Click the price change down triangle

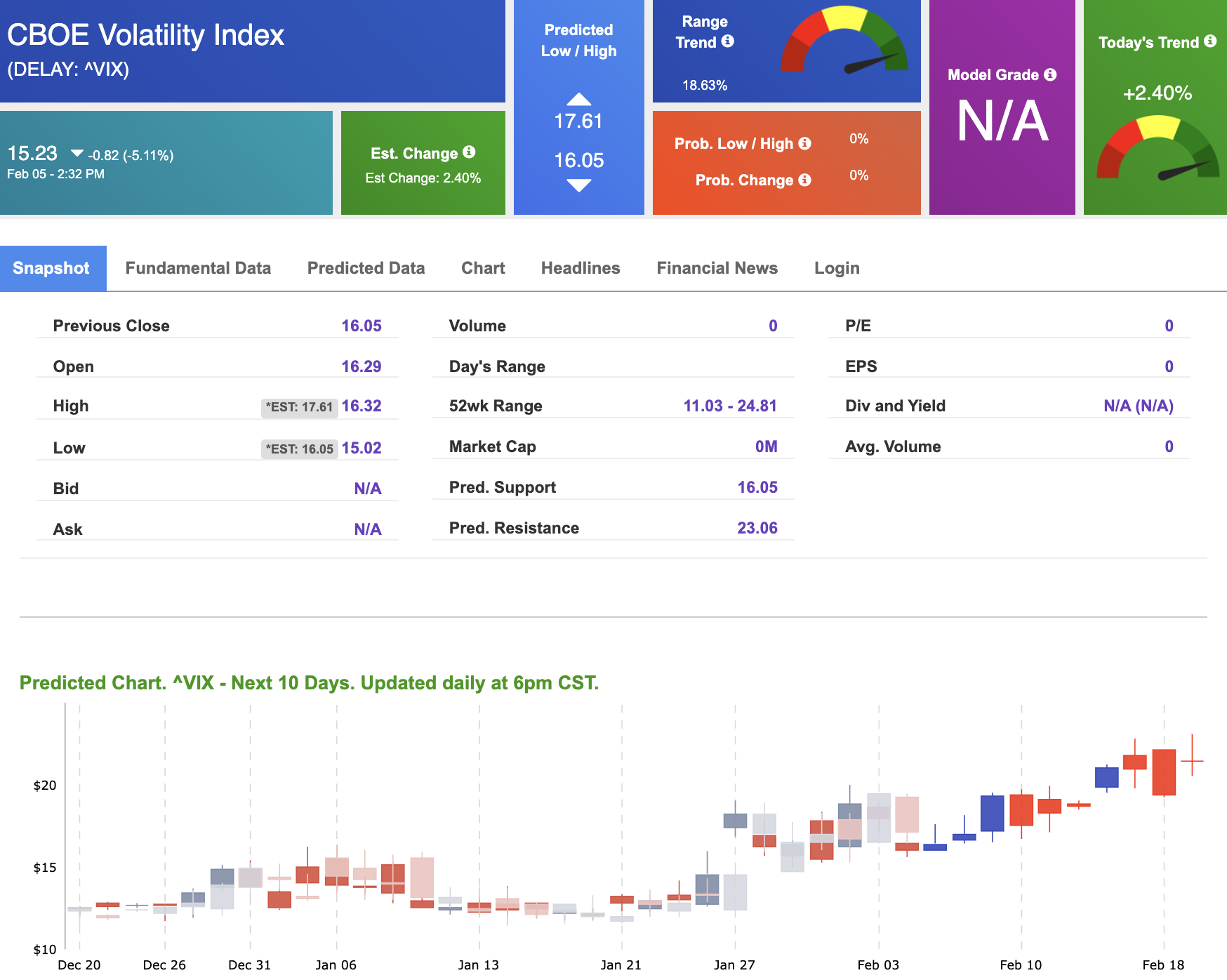[x=77, y=153]
